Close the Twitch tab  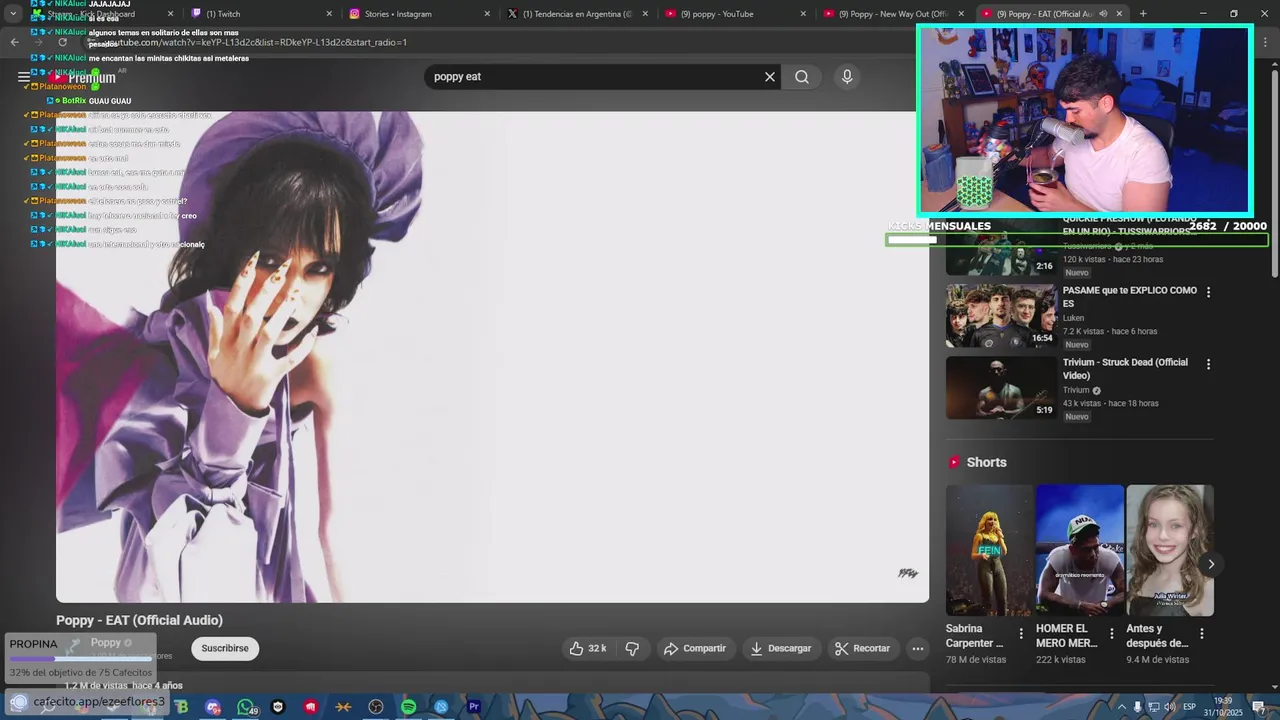(329, 14)
